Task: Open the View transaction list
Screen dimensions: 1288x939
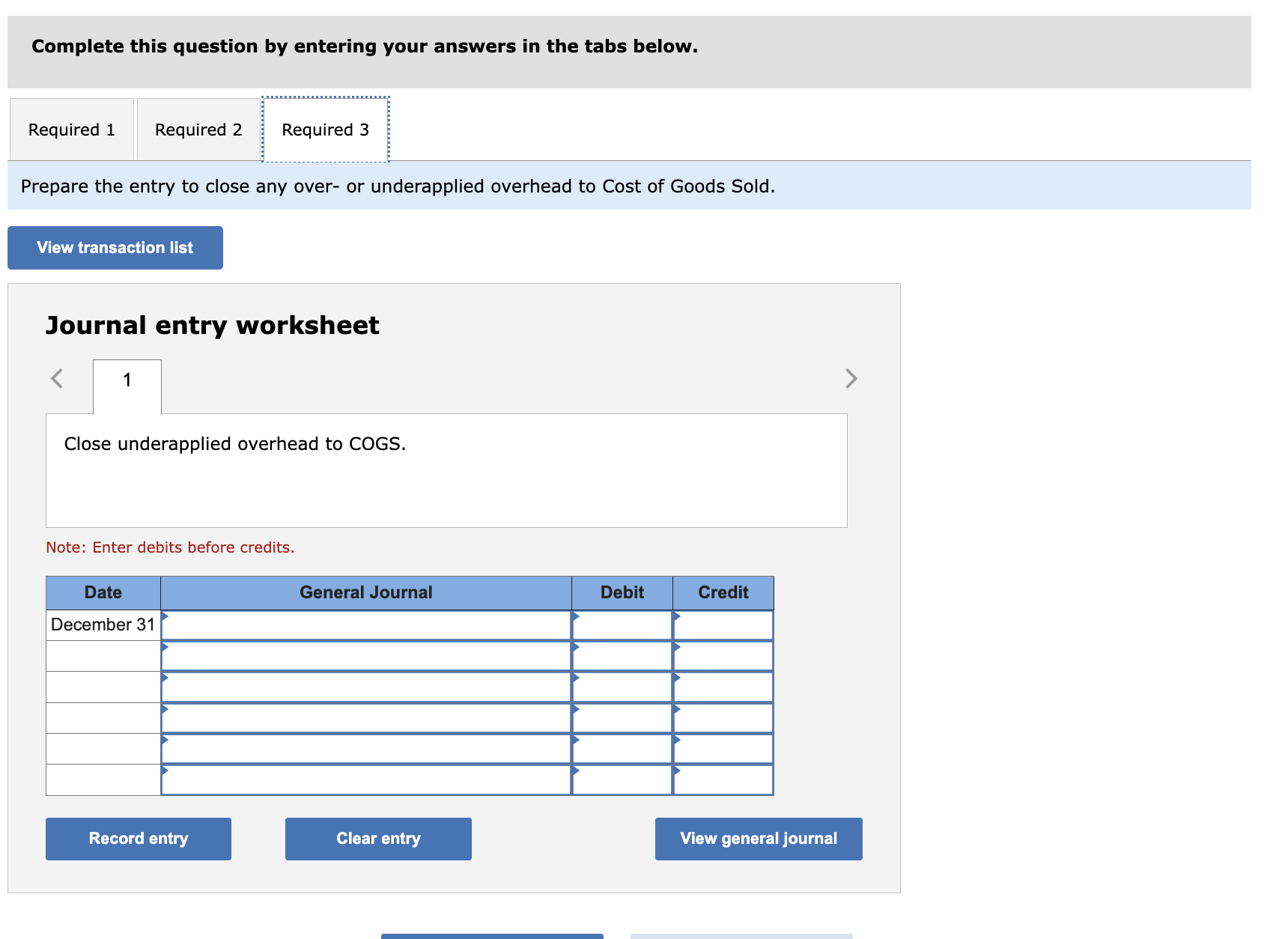Action: (115, 247)
